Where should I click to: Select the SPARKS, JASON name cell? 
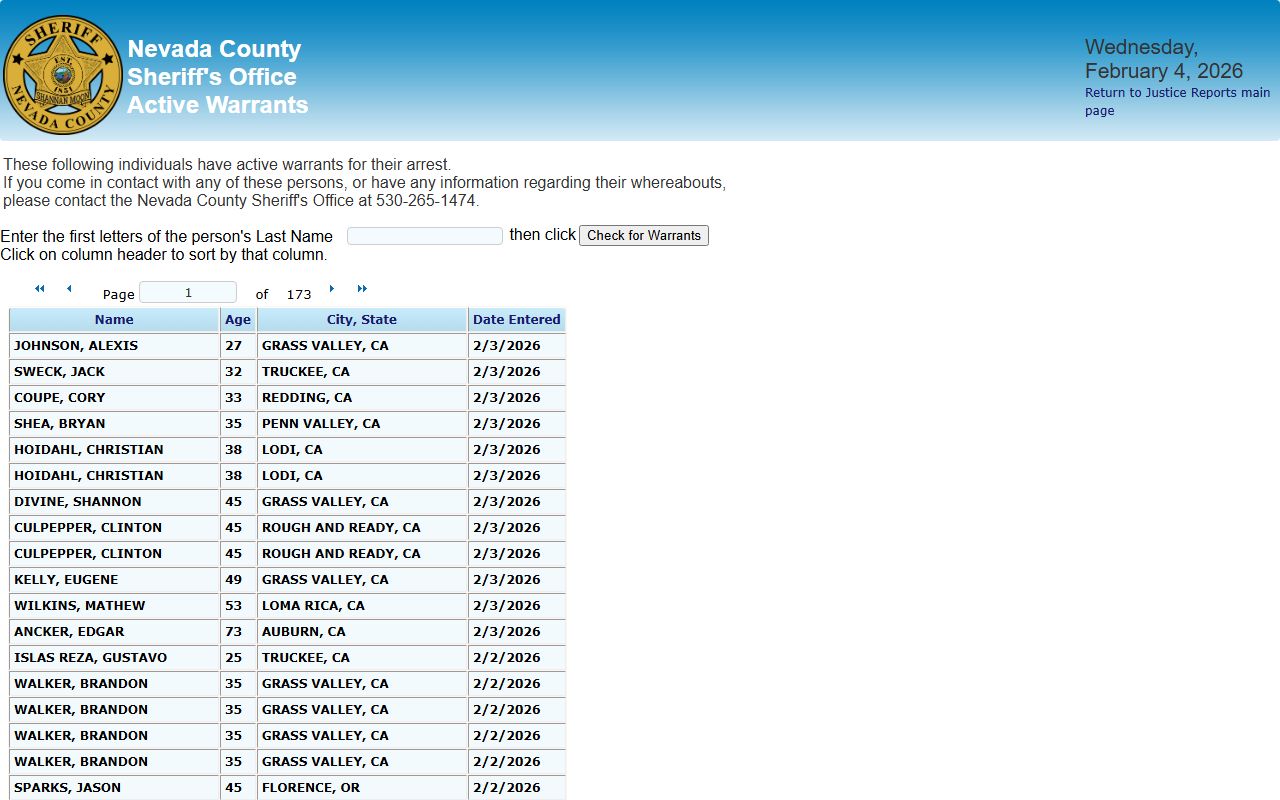coord(114,788)
